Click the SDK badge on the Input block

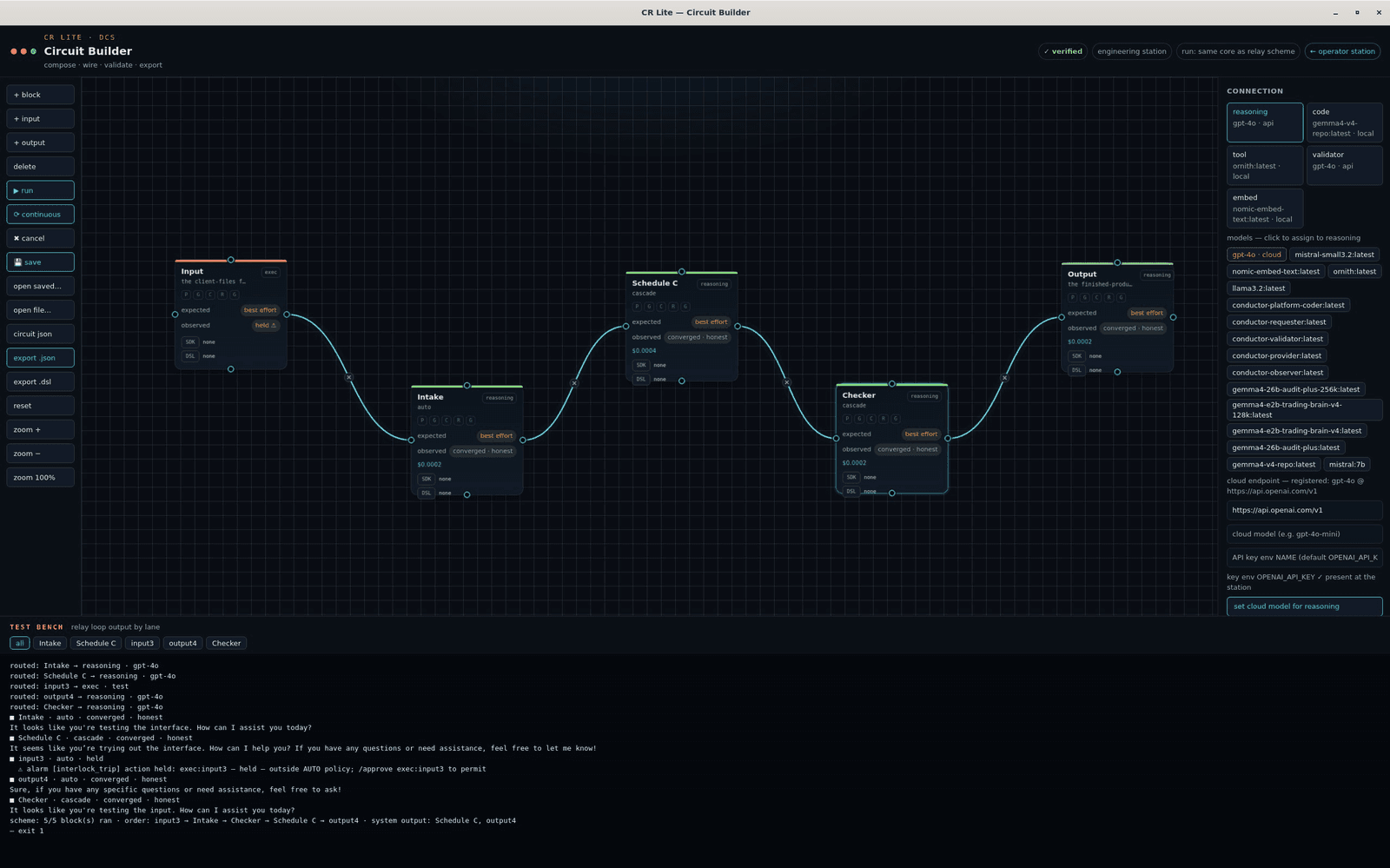(x=190, y=342)
